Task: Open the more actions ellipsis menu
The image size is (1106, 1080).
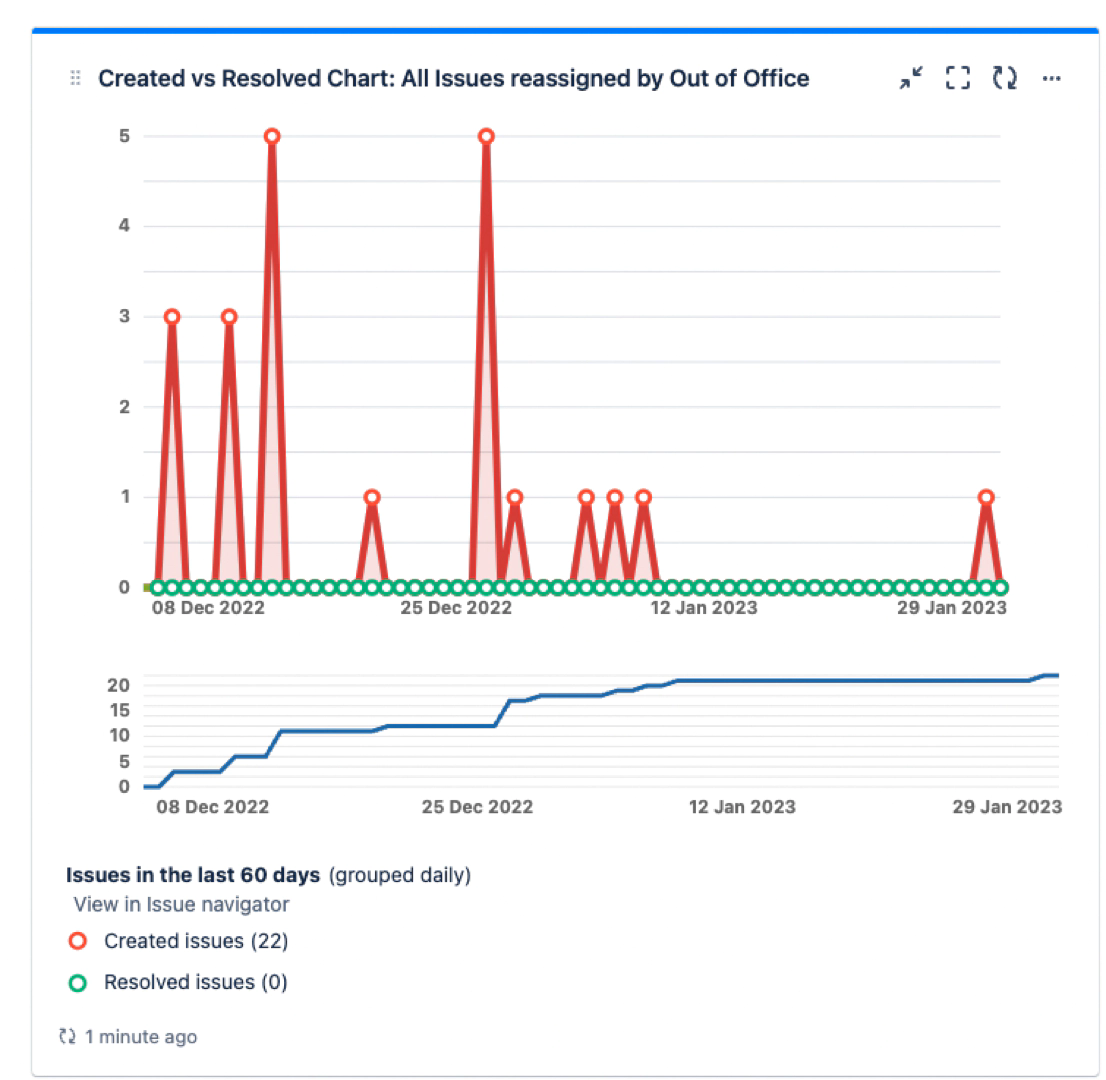Action: click(1051, 78)
